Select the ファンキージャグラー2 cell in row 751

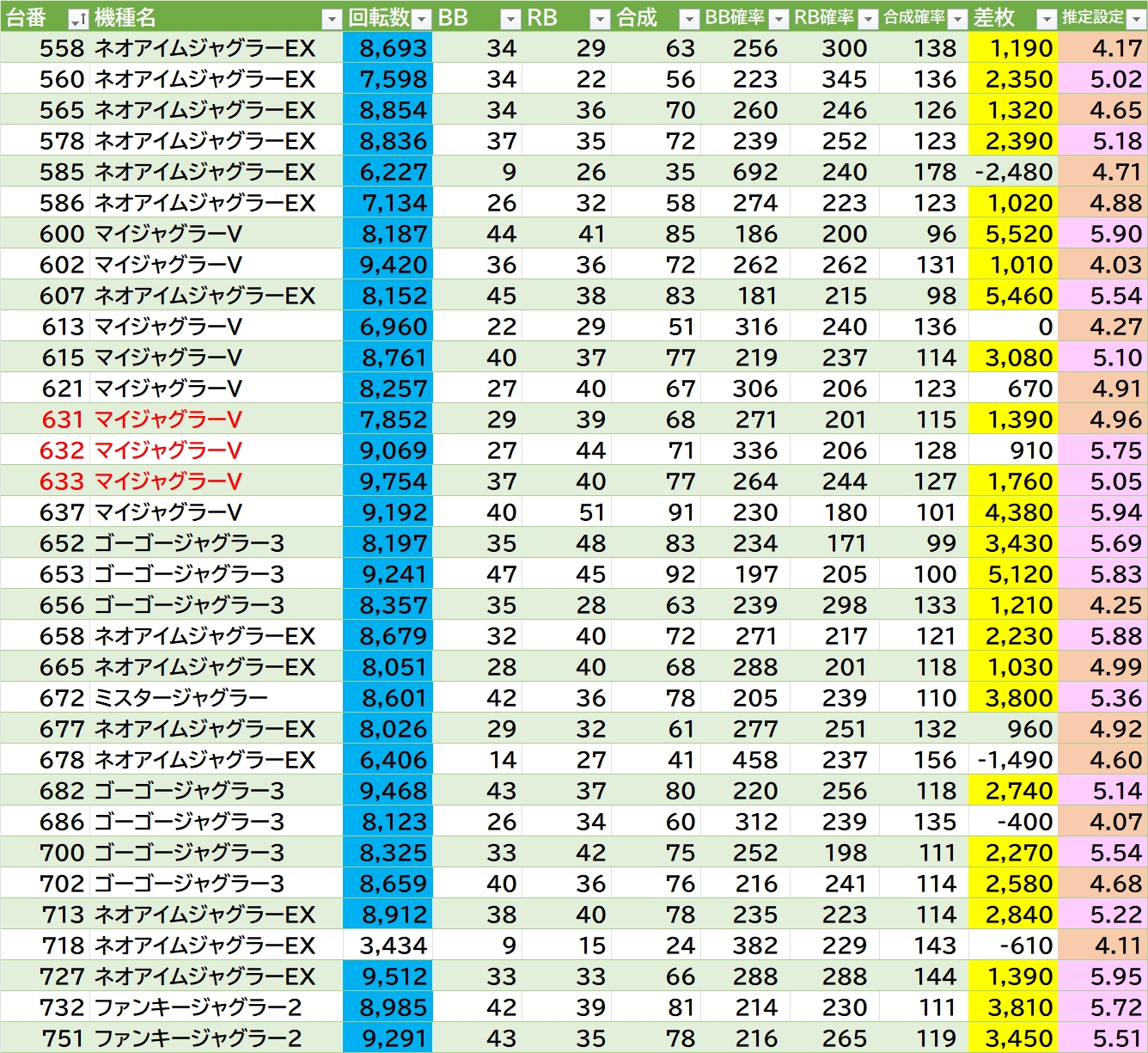click(198, 1038)
